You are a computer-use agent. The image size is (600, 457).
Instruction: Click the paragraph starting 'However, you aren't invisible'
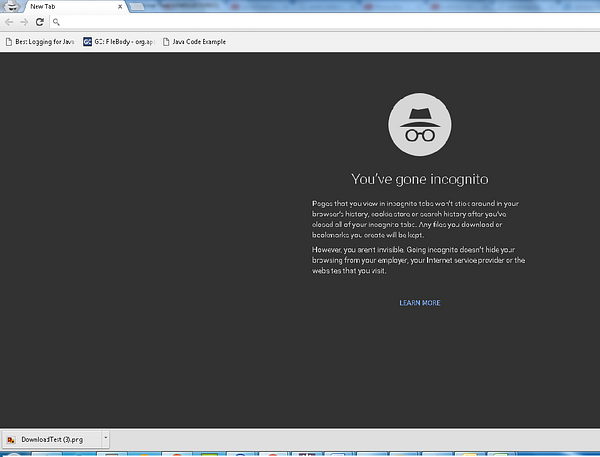coord(419,260)
